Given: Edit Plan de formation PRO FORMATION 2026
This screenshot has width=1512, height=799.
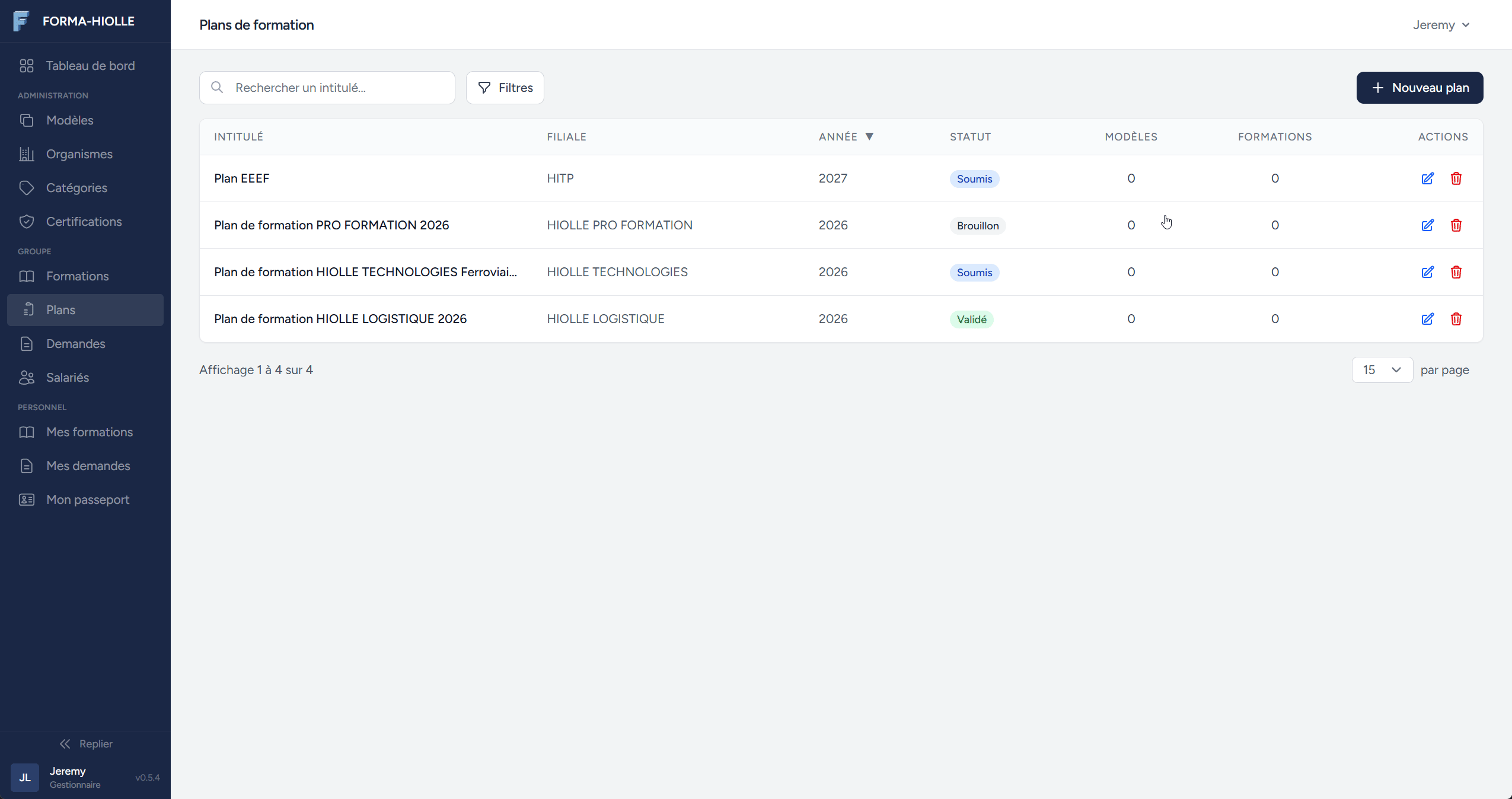Looking at the screenshot, I should click(x=1428, y=225).
